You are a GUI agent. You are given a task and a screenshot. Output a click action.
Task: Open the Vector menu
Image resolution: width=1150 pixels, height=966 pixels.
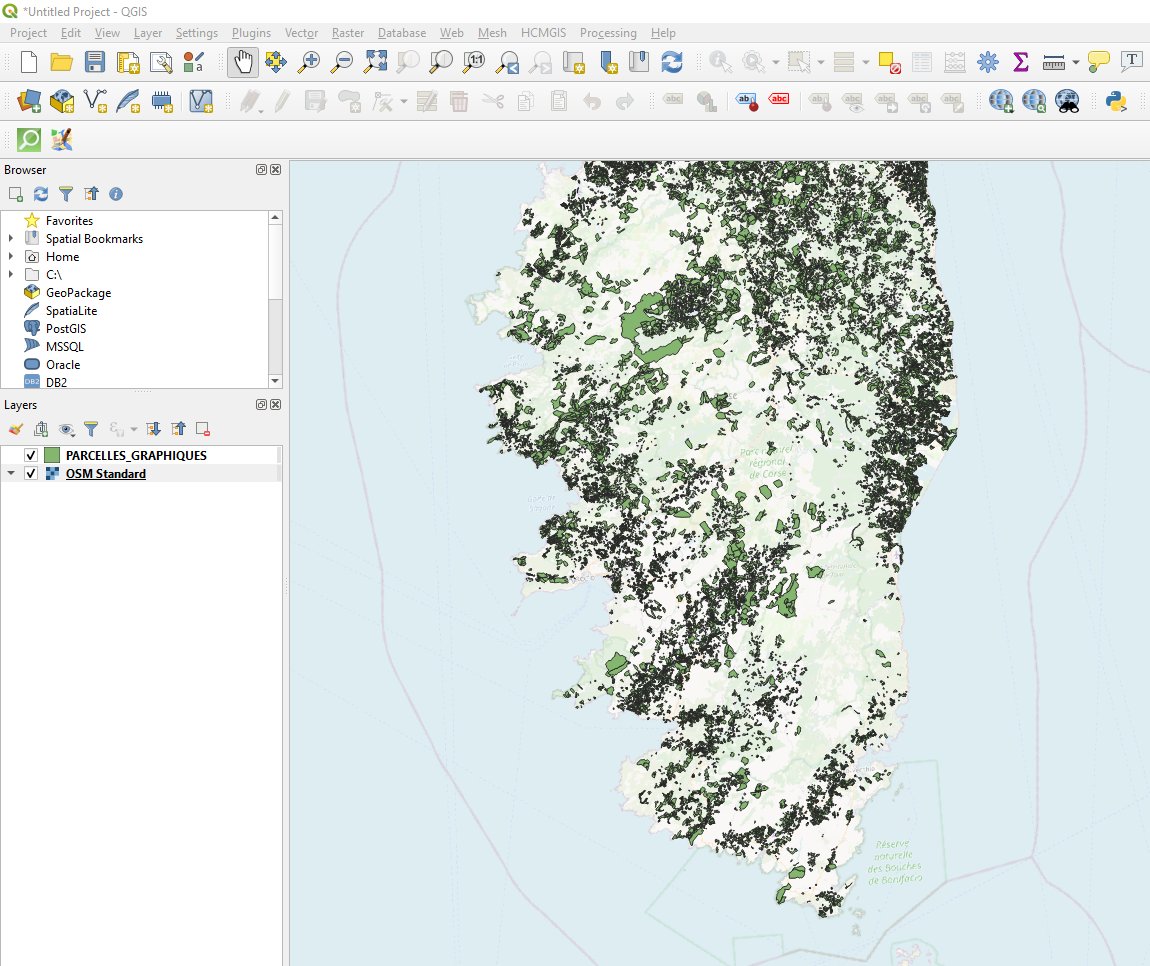point(301,33)
